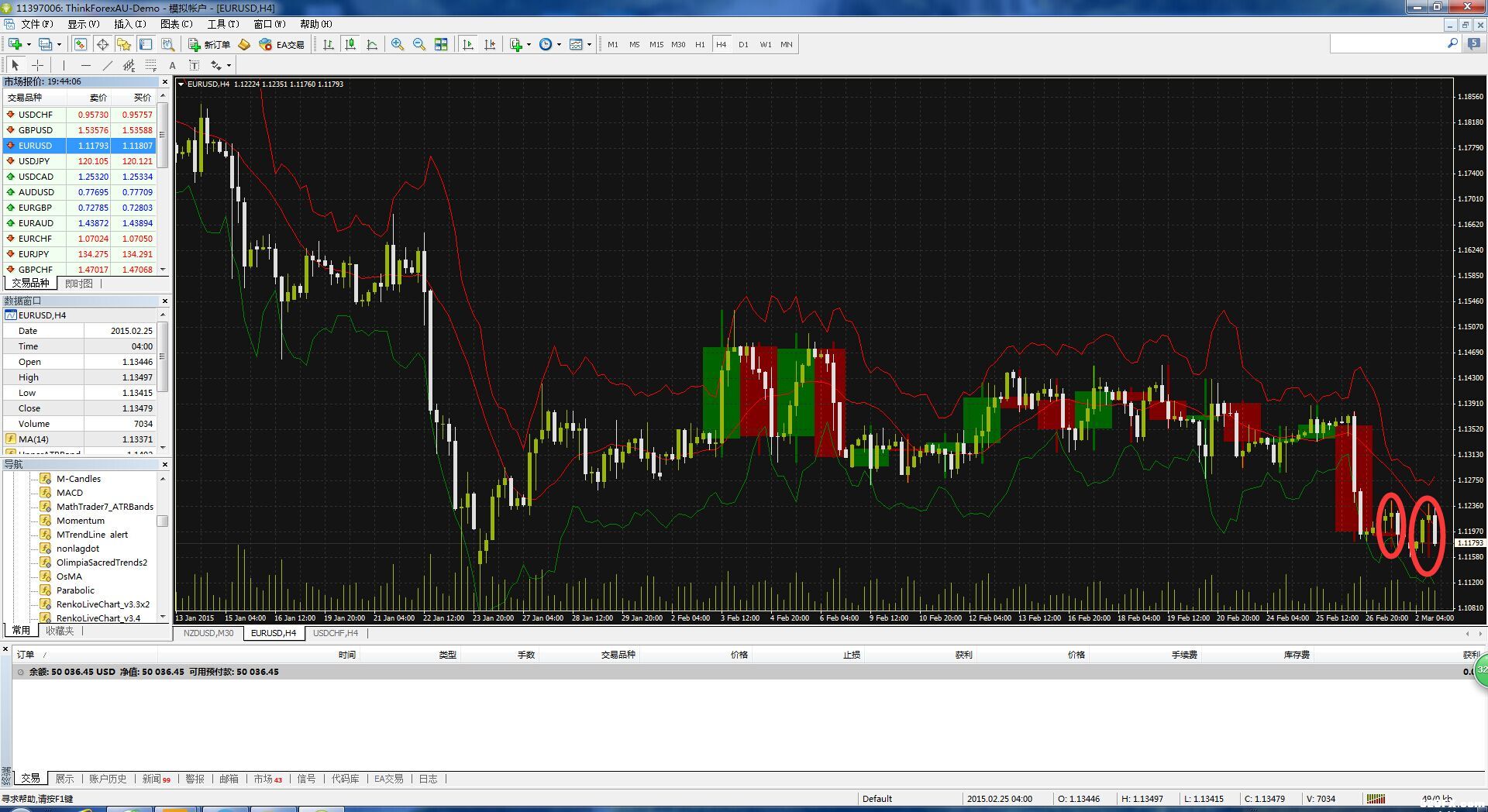Open the Arrows tool dropdown arrow
The image size is (1488, 812).
click(x=229, y=65)
